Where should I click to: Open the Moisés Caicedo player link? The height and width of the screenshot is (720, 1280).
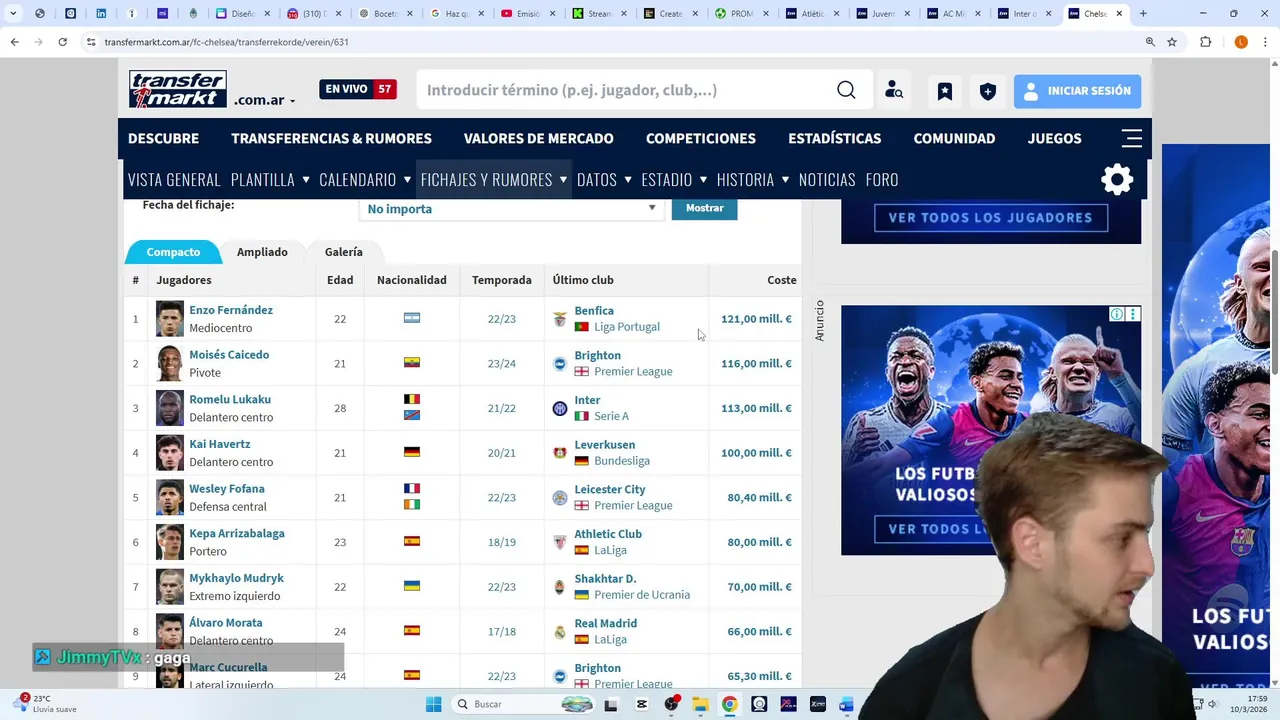[x=229, y=355]
